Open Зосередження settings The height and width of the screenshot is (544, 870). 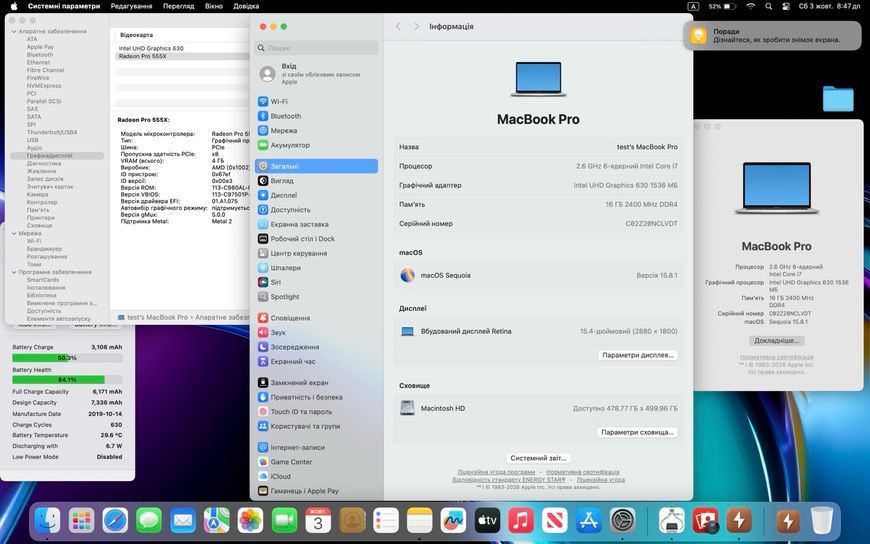click(316, 347)
